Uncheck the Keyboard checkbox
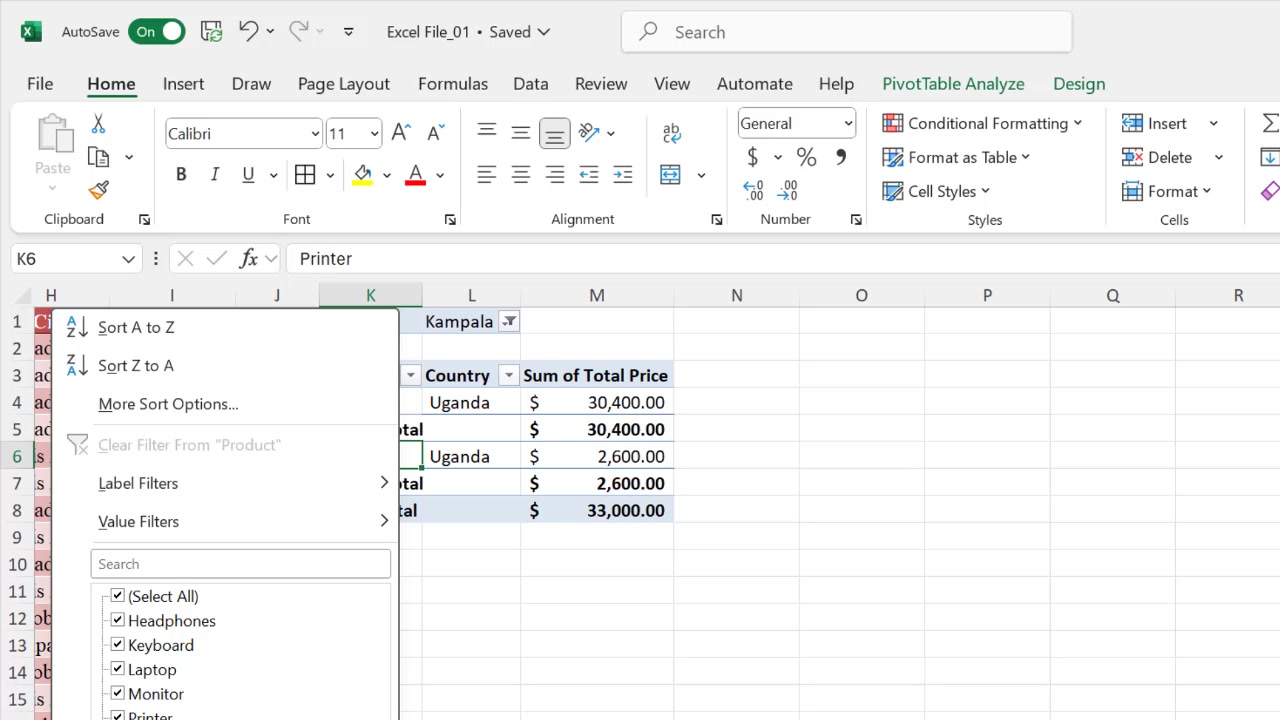1280x720 pixels. point(117,644)
